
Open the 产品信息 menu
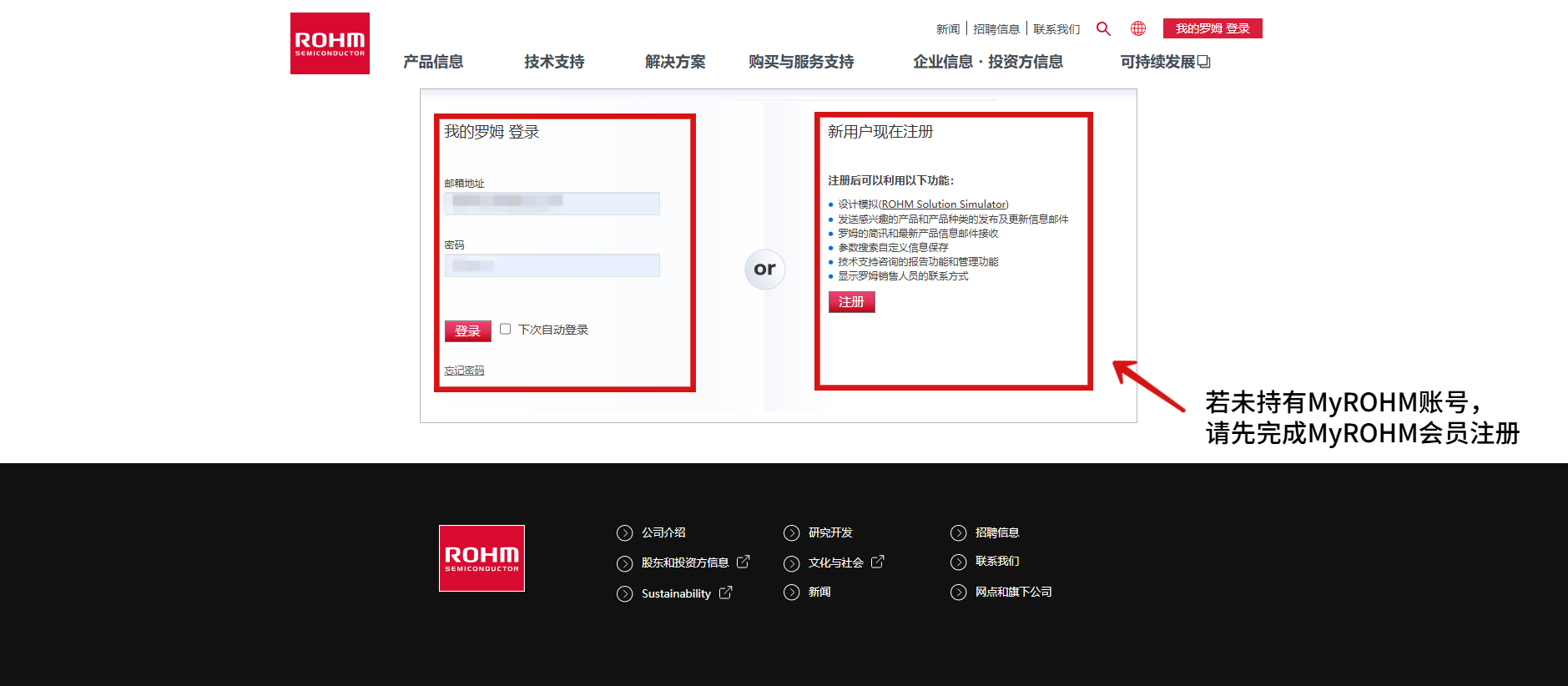click(x=433, y=62)
